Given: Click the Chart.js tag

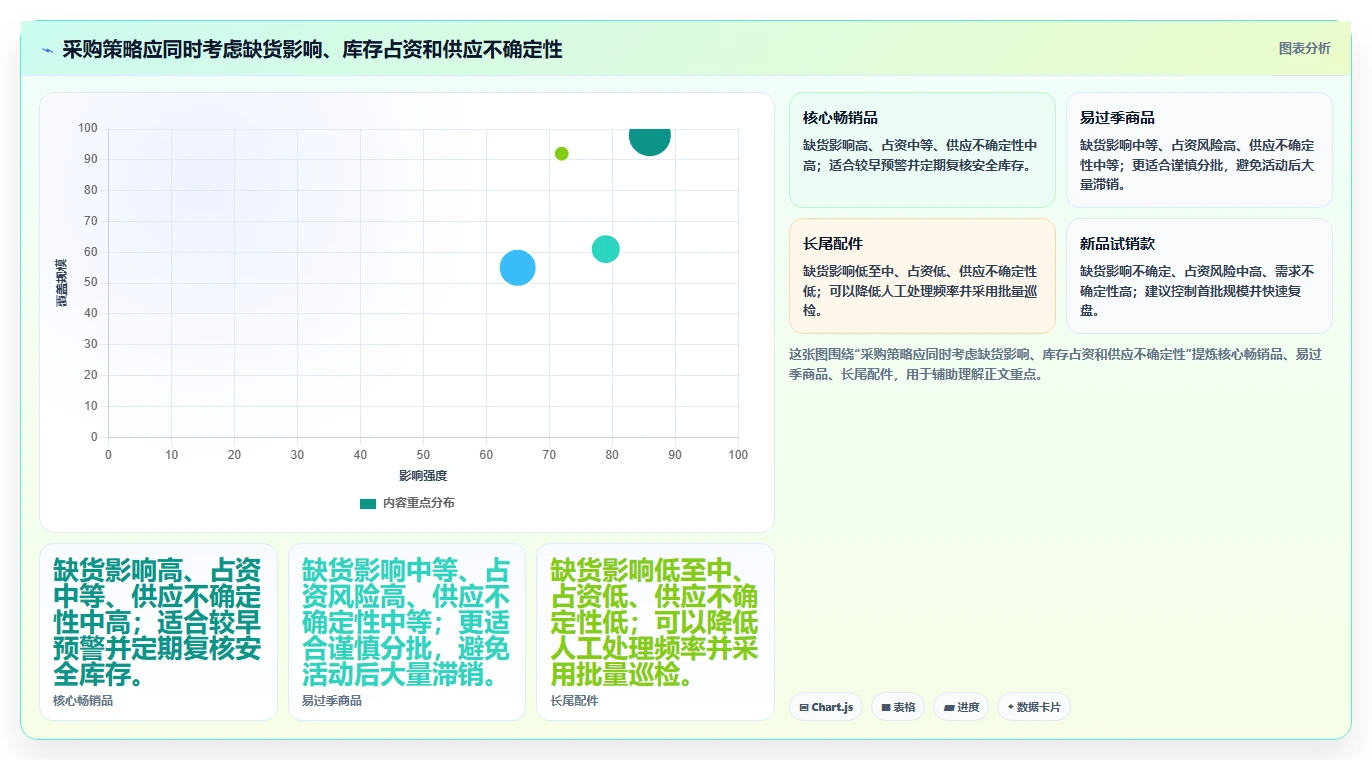Looking at the screenshot, I should click(x=825, y=707).
